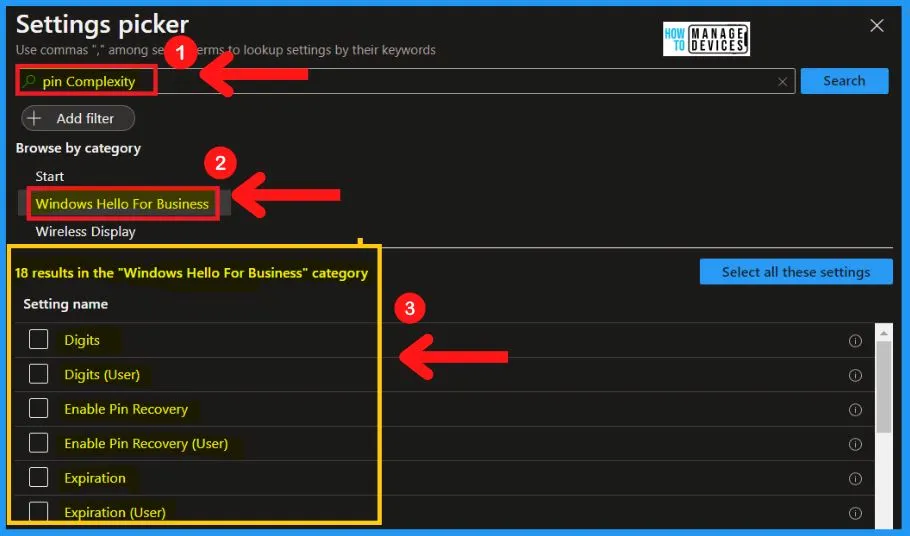The image size is (910, 536).
Task: Select Windows Hello For Business category
Action: pyautogui.click(x=122, y=204)
